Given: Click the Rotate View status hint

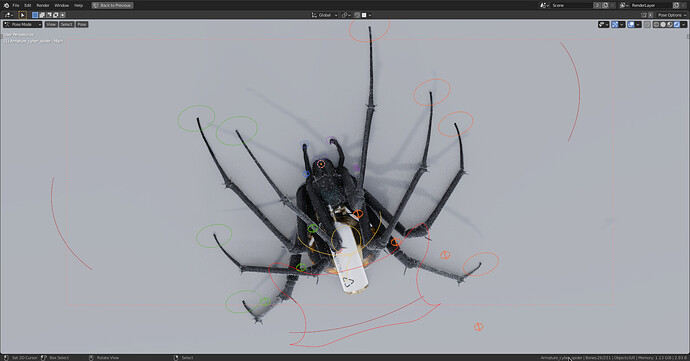Looking at the screenshot, I should [x=108, y=357].
